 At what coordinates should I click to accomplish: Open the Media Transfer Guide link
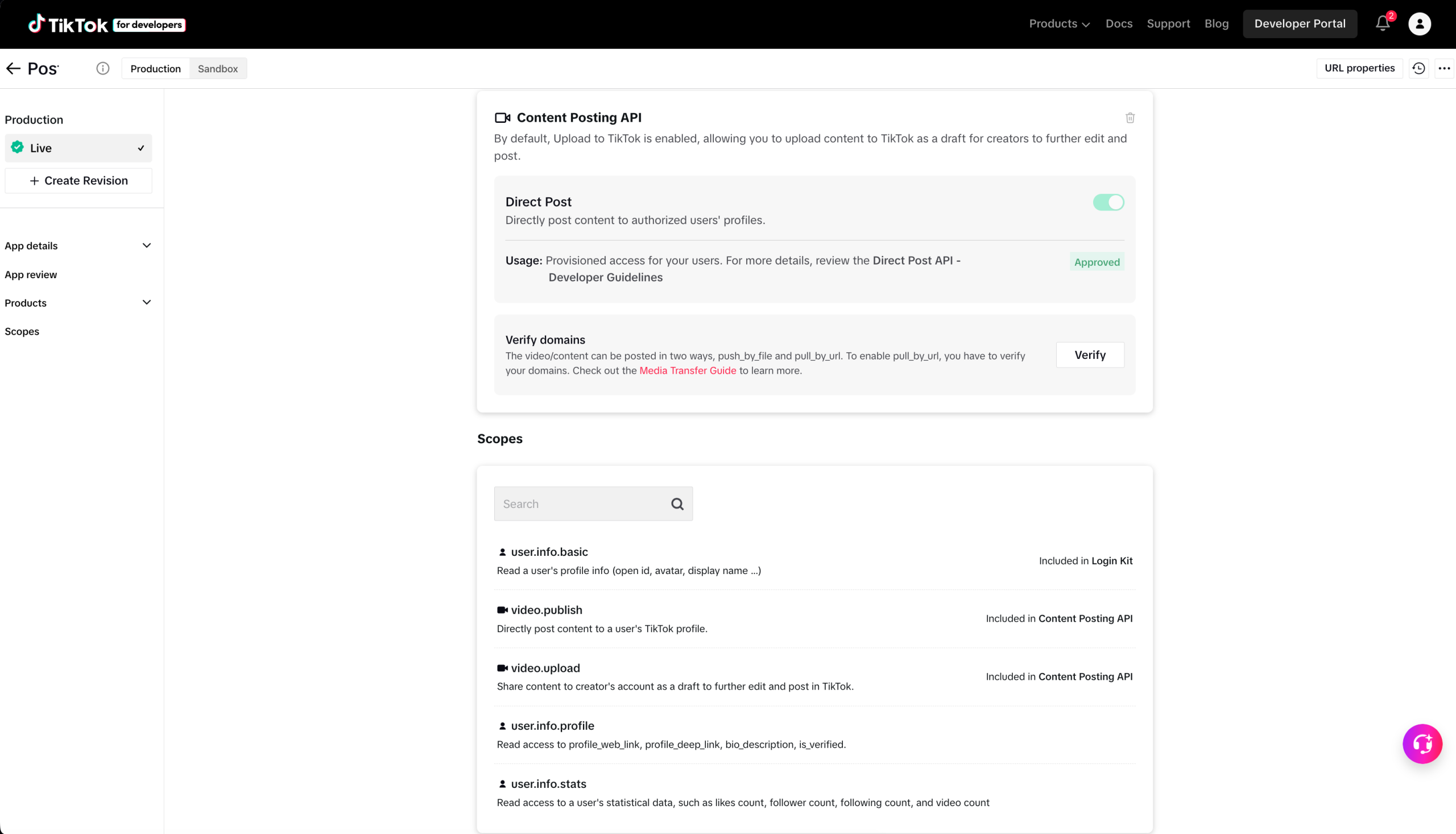(688, 370)
